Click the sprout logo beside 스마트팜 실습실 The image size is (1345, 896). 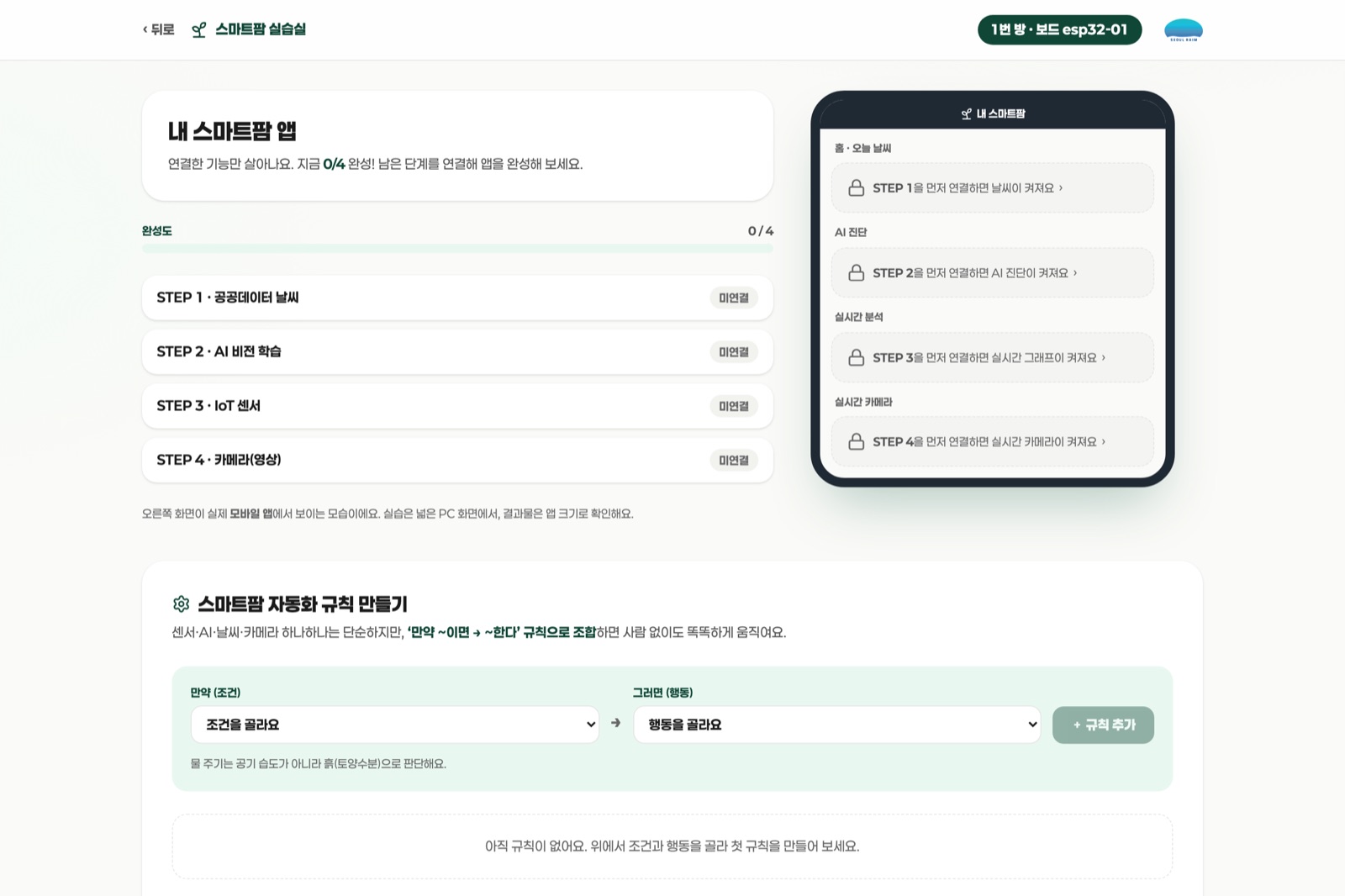click(199, 30)
